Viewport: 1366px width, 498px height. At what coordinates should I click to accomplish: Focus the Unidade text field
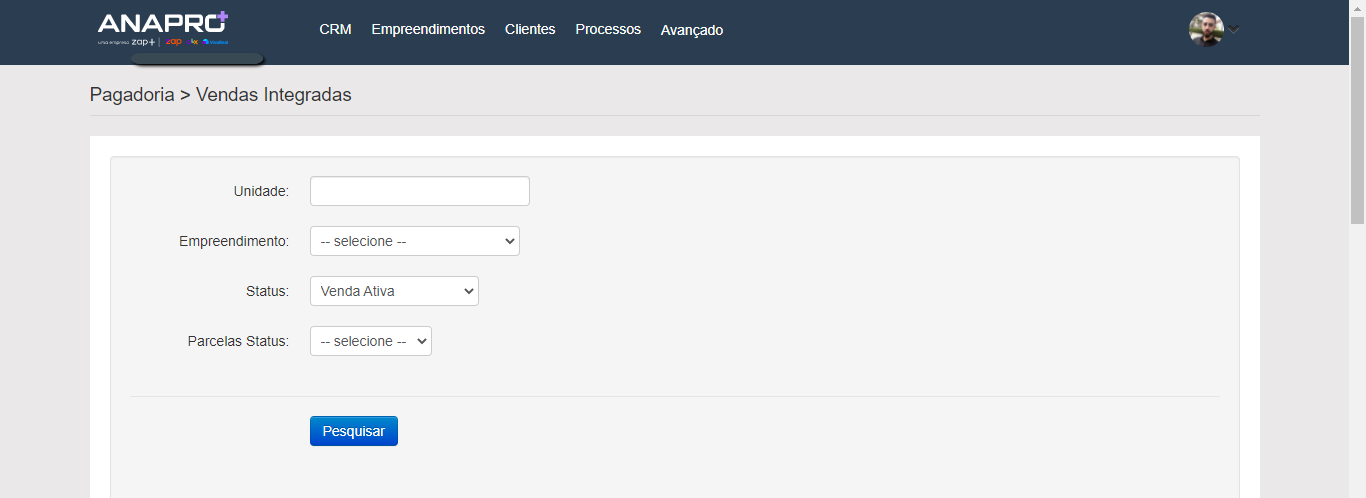(419, 191)
